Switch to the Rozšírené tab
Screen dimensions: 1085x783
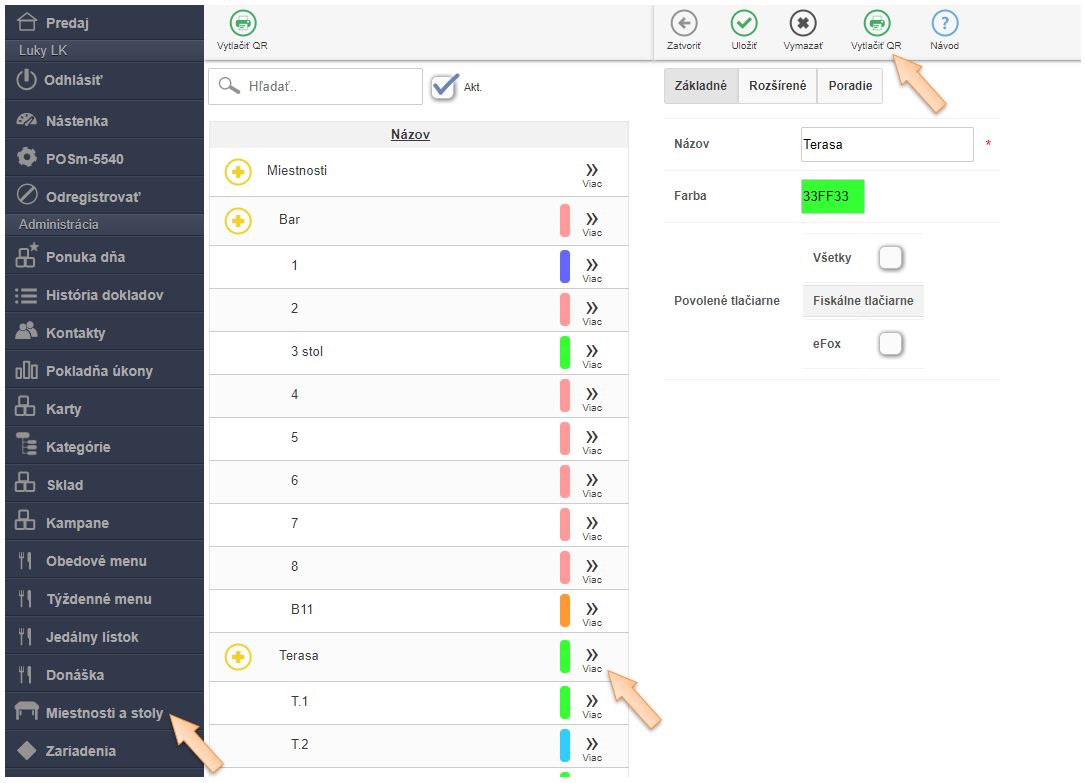(777, 86)
